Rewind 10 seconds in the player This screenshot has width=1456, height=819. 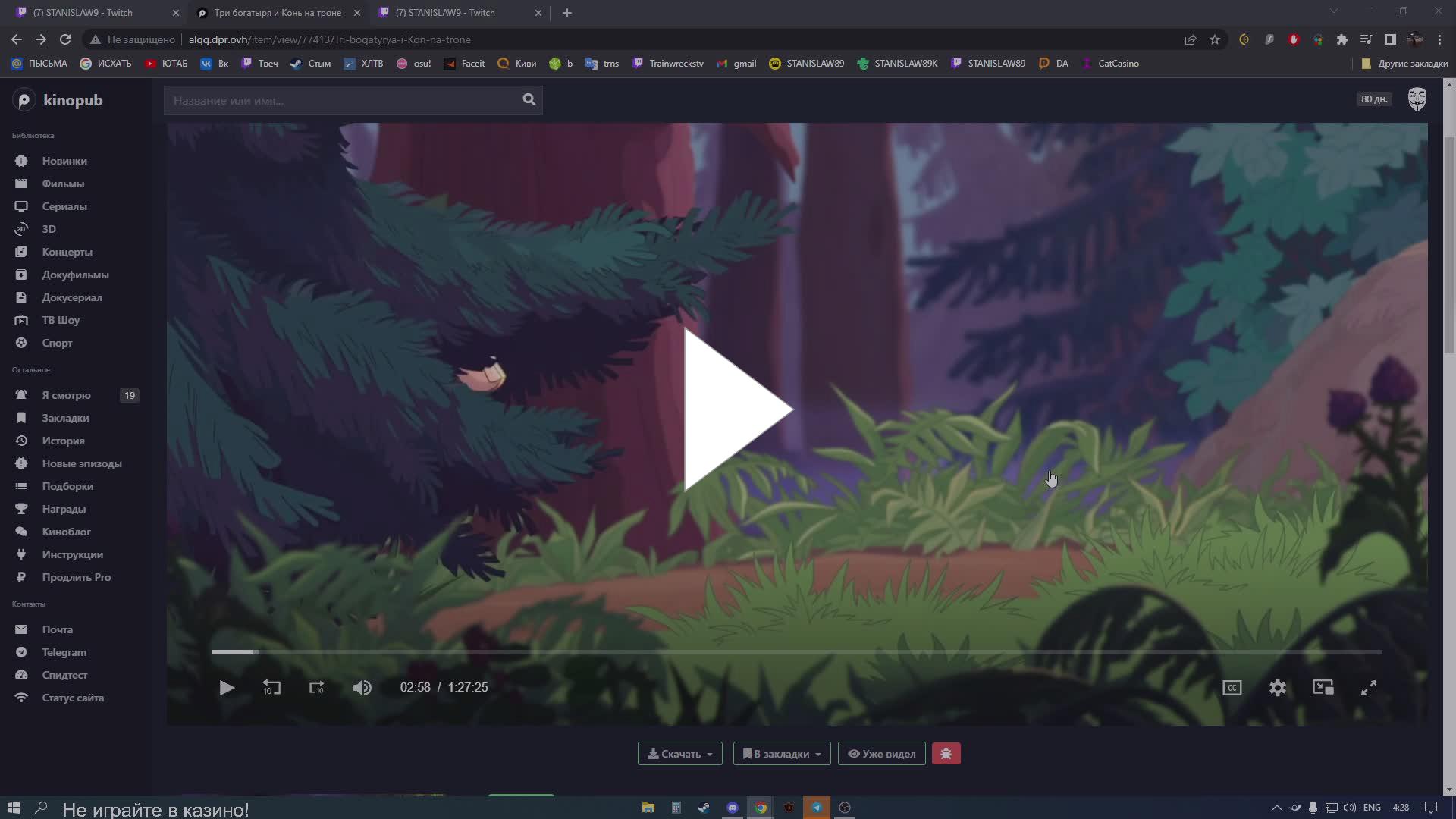pos(271,687)
